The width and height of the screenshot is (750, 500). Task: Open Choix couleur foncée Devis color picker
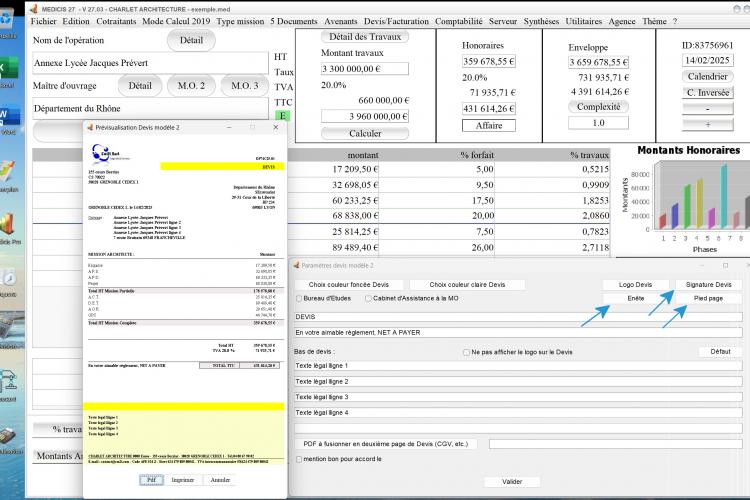[x=349, y=285]
